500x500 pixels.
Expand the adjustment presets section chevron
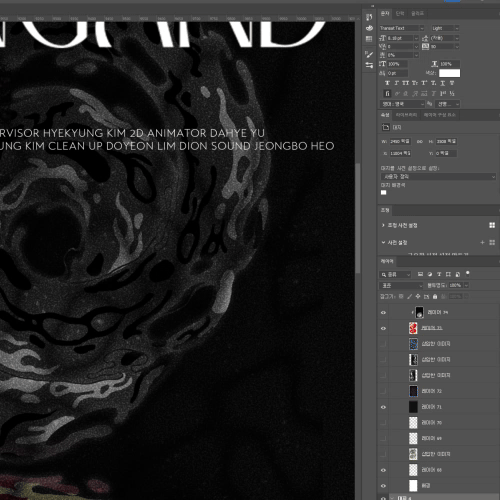(383, 225)
